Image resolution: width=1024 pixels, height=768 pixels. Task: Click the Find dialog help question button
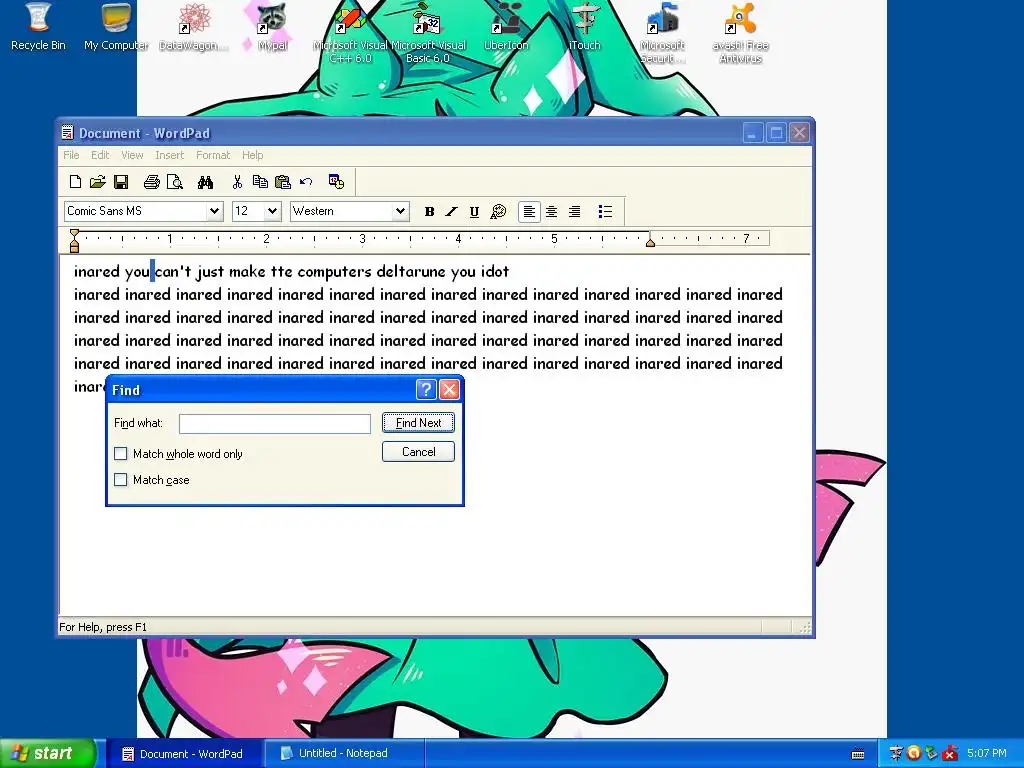[426, 390]
